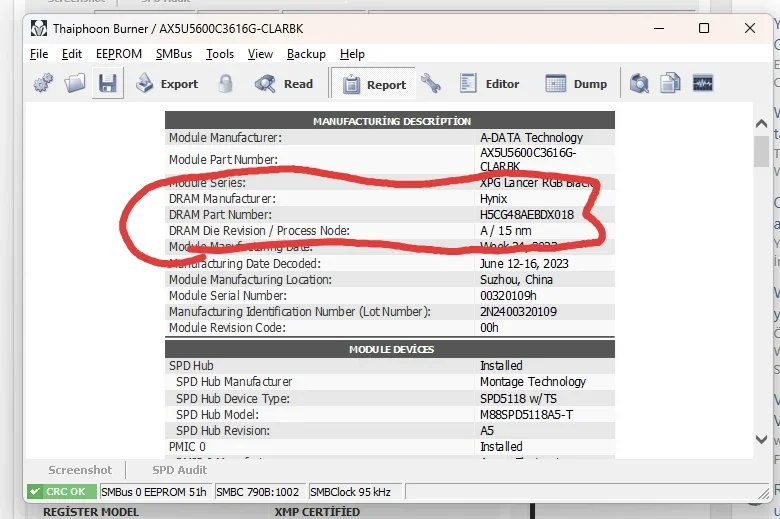The image size is (780, 519).
Task: Select the A / 15 nm value
Action: click(x=505, y=230)
